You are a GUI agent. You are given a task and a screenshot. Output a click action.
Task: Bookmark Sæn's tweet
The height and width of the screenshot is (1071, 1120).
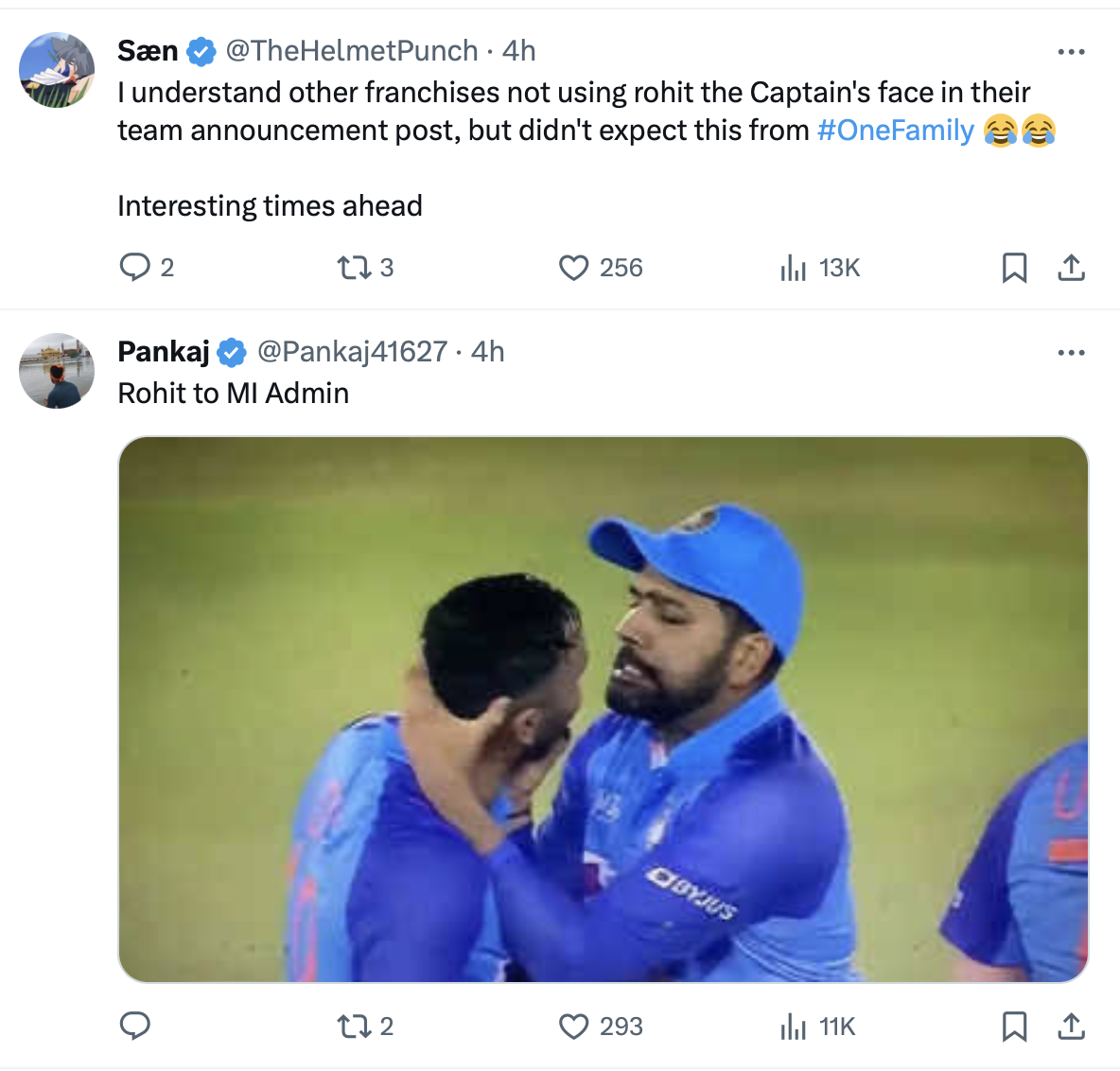point(1014,268)
